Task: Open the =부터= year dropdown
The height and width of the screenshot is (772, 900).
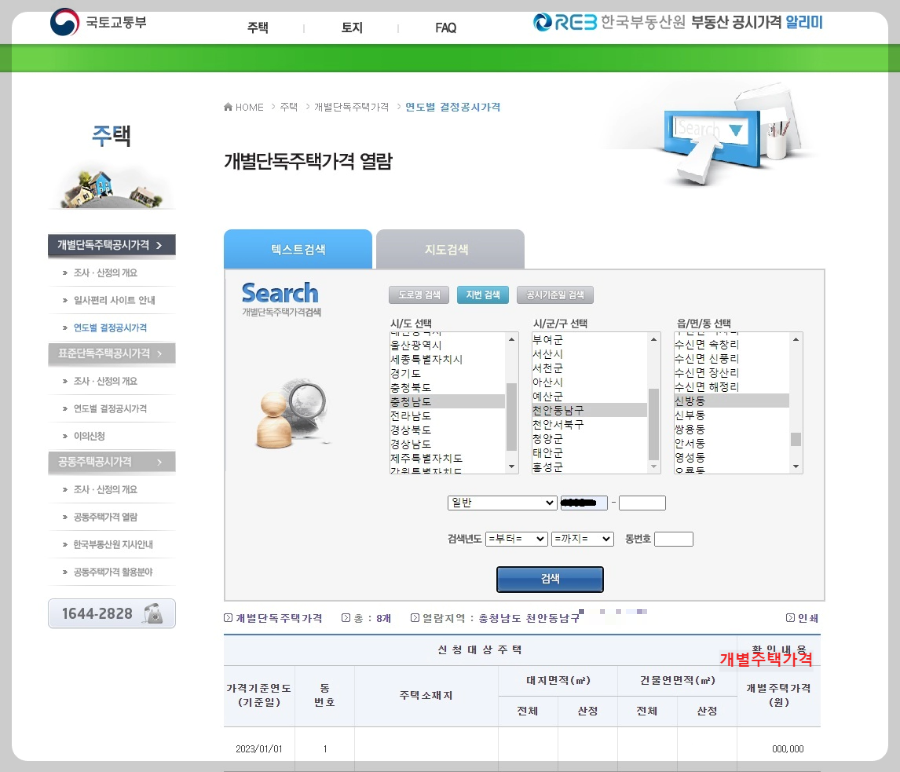Action: tap(518, 539)
